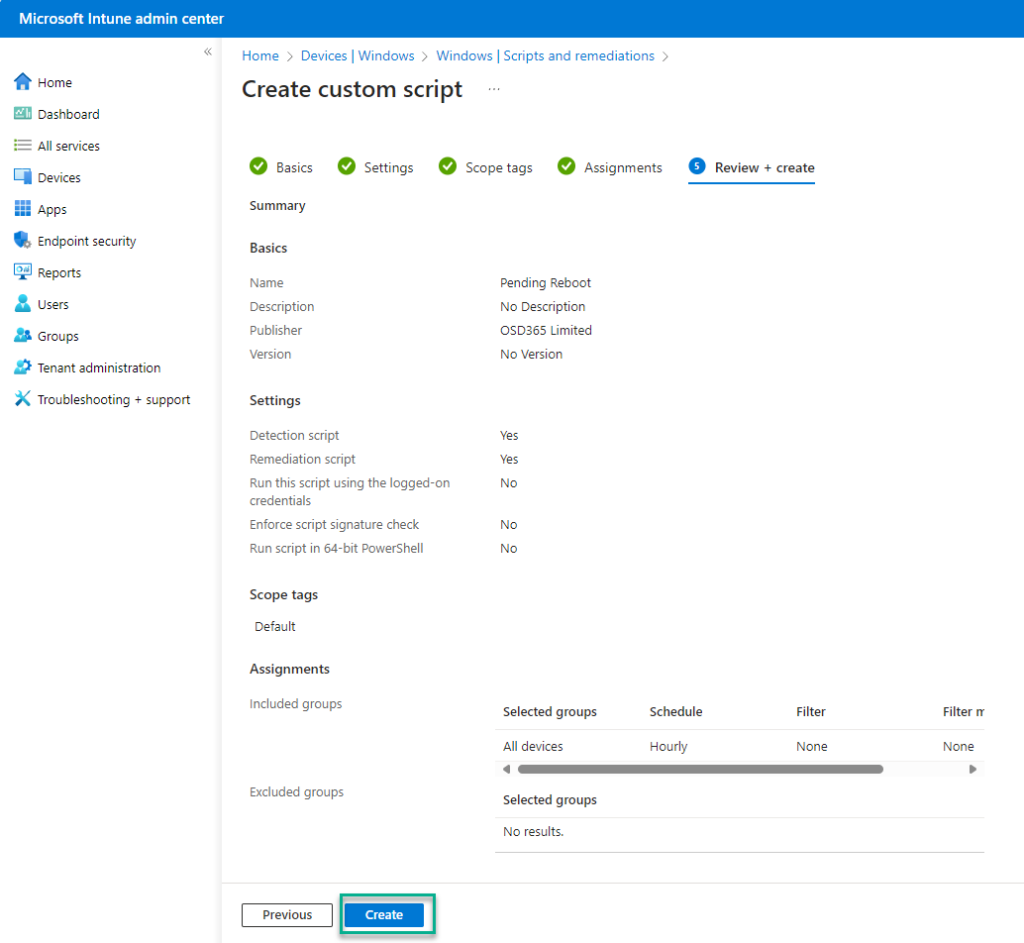Open Devices in the left navigation
Screen dimensions: 1024x943
[59, 178]
